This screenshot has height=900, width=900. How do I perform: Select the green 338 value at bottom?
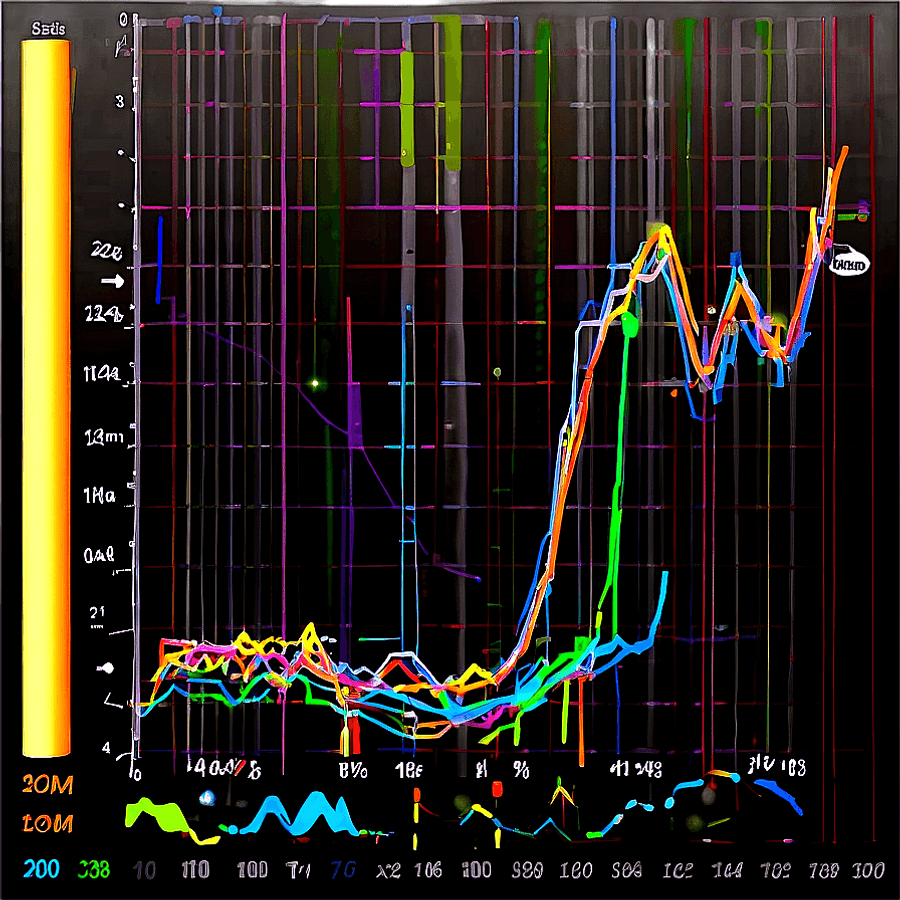coord(95,868)
